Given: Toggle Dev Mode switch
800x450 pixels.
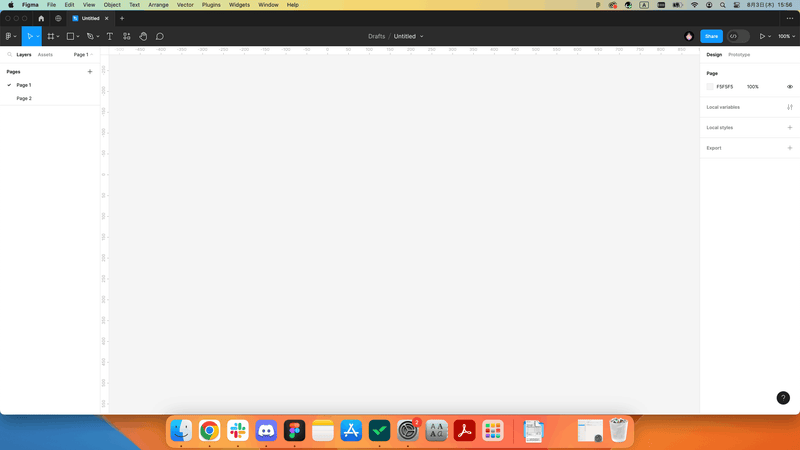Looking at the screenshot, I should (738, 36).
